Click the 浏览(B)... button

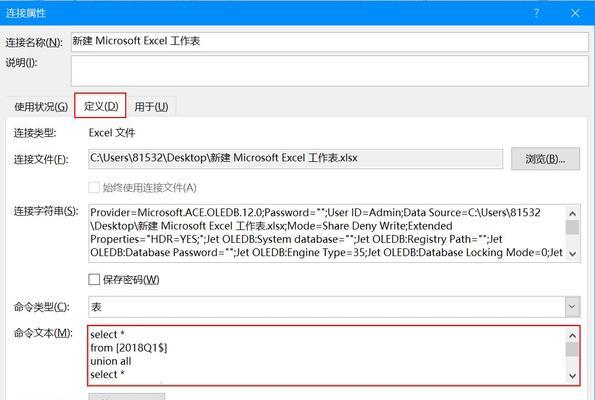[545, 159]
